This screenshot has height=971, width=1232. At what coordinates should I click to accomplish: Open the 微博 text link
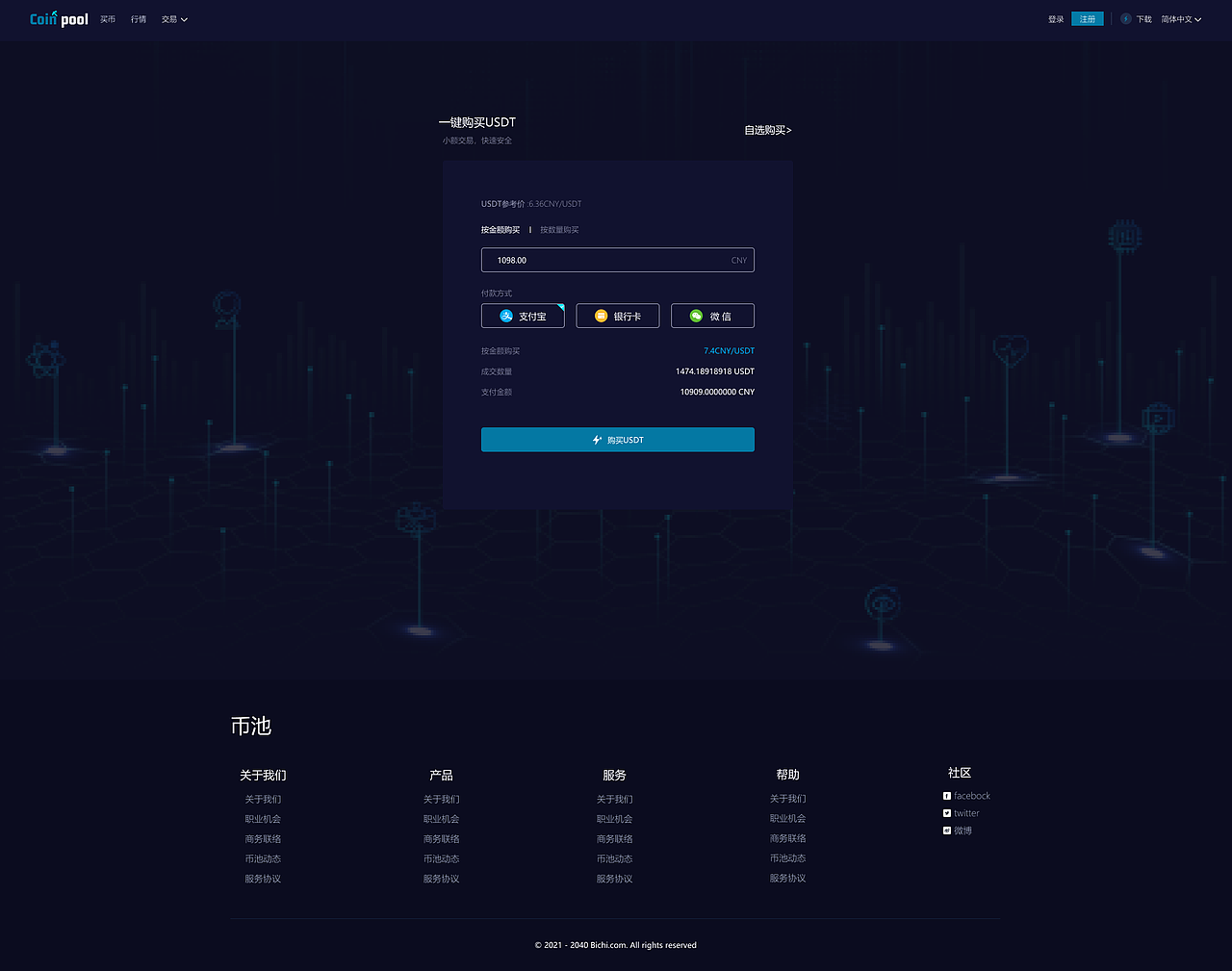point(963,830)
